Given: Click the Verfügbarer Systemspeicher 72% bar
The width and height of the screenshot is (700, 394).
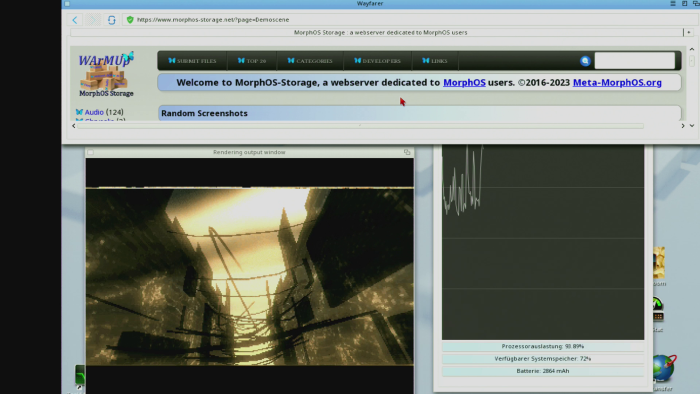Looking at the screenshot, I should pos(543,359).
